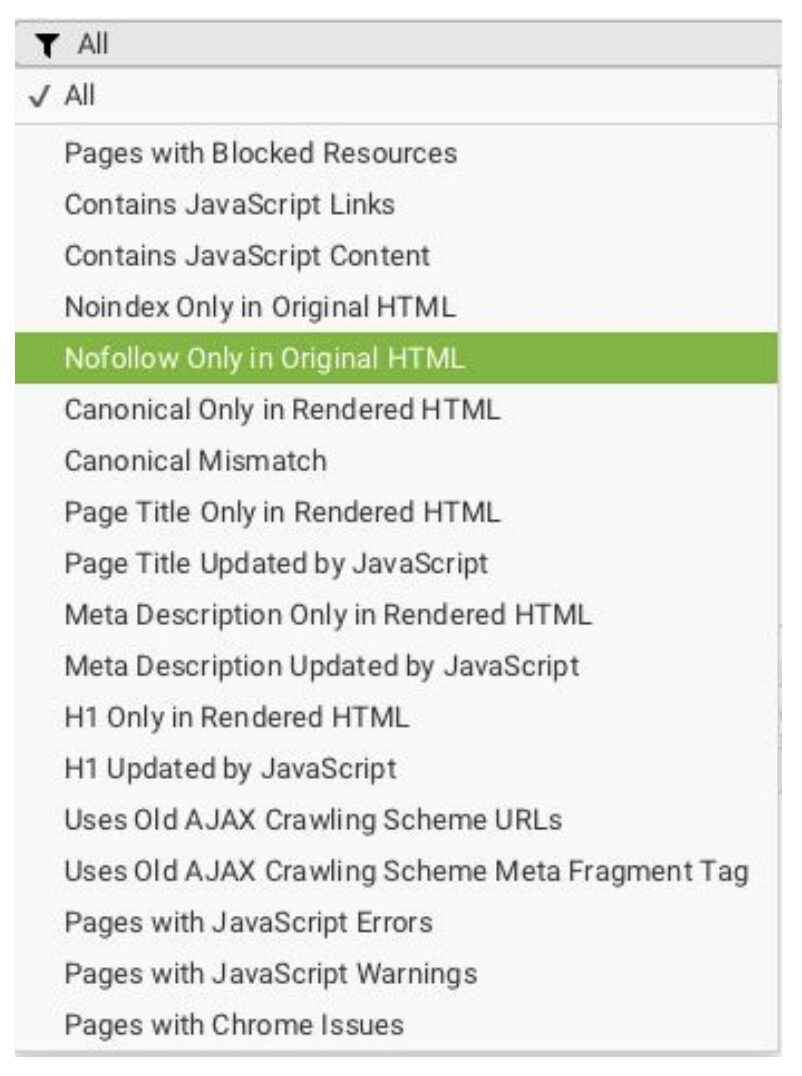Select Page Title Updated by JavaScript
Viewport: 802px width, 1076px height.
(397, 563)
